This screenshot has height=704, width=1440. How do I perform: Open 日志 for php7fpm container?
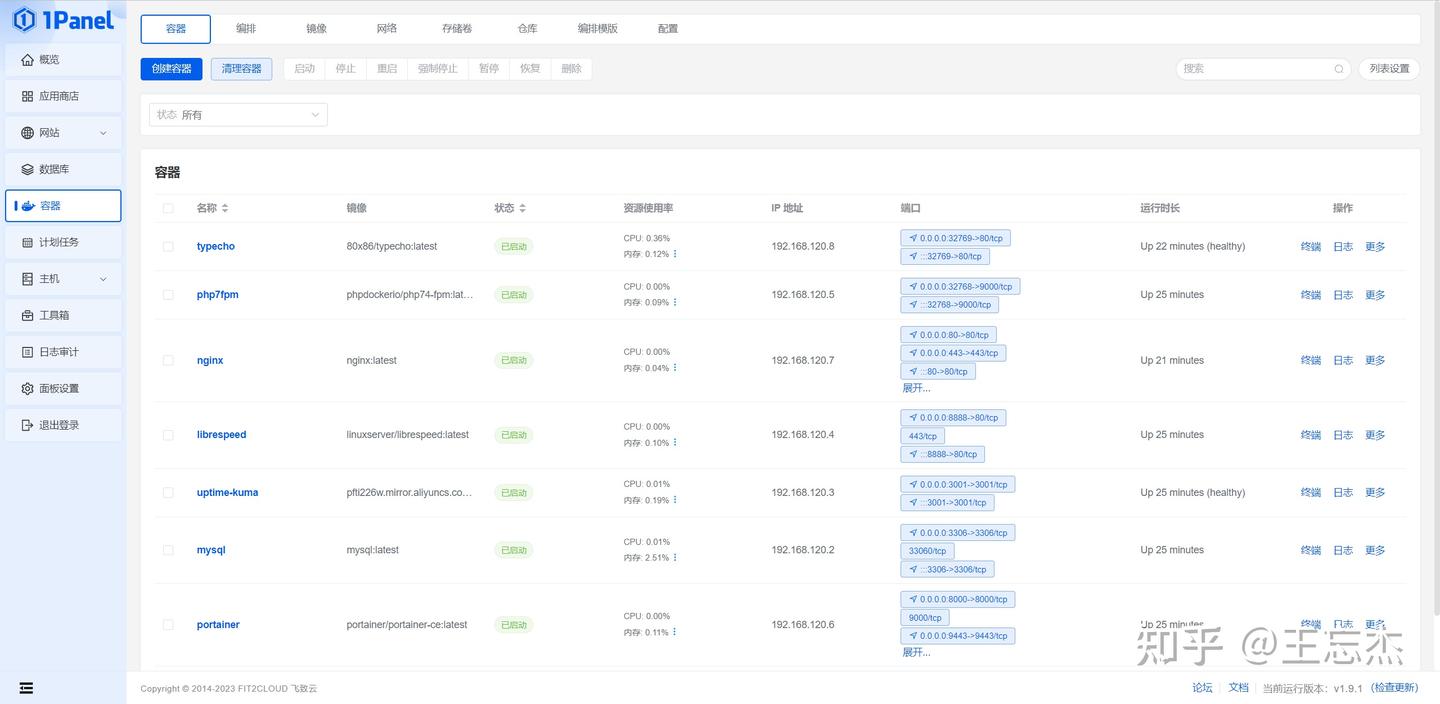tap(1343, 295)
